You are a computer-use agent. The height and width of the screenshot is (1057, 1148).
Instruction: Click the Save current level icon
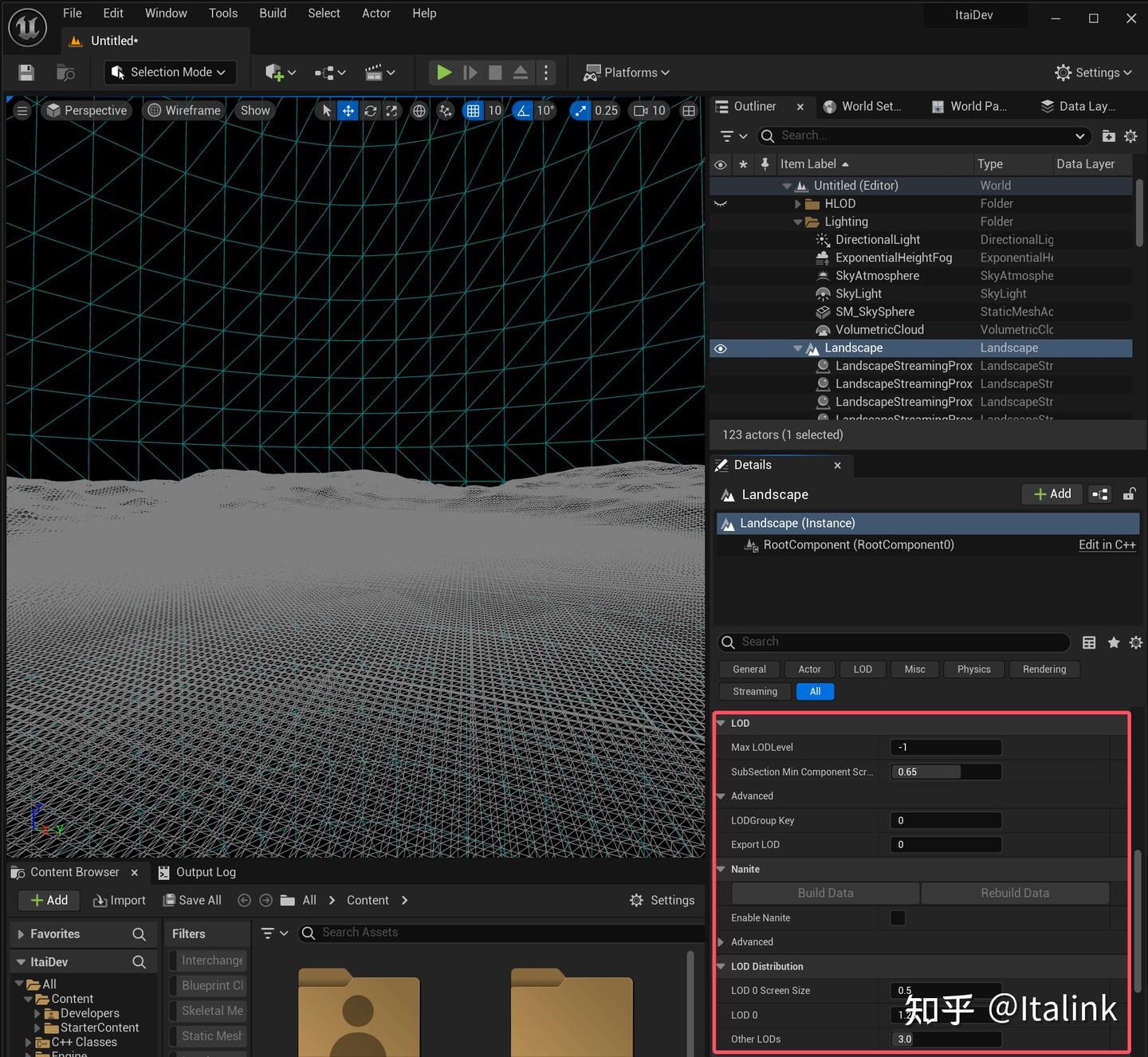26,73
